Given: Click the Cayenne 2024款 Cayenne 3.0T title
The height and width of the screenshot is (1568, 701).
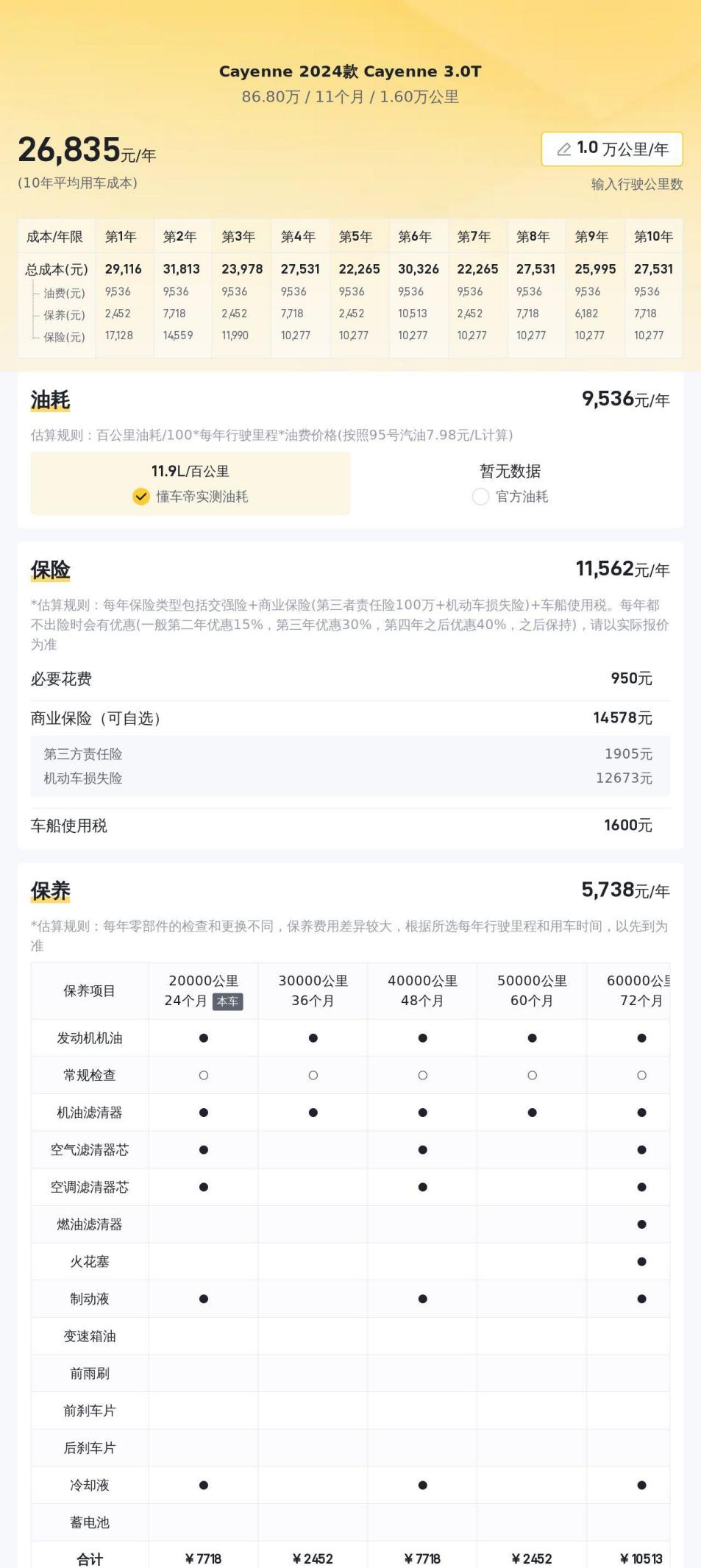Looking at the screenshot, I should (x=350, y=71).
